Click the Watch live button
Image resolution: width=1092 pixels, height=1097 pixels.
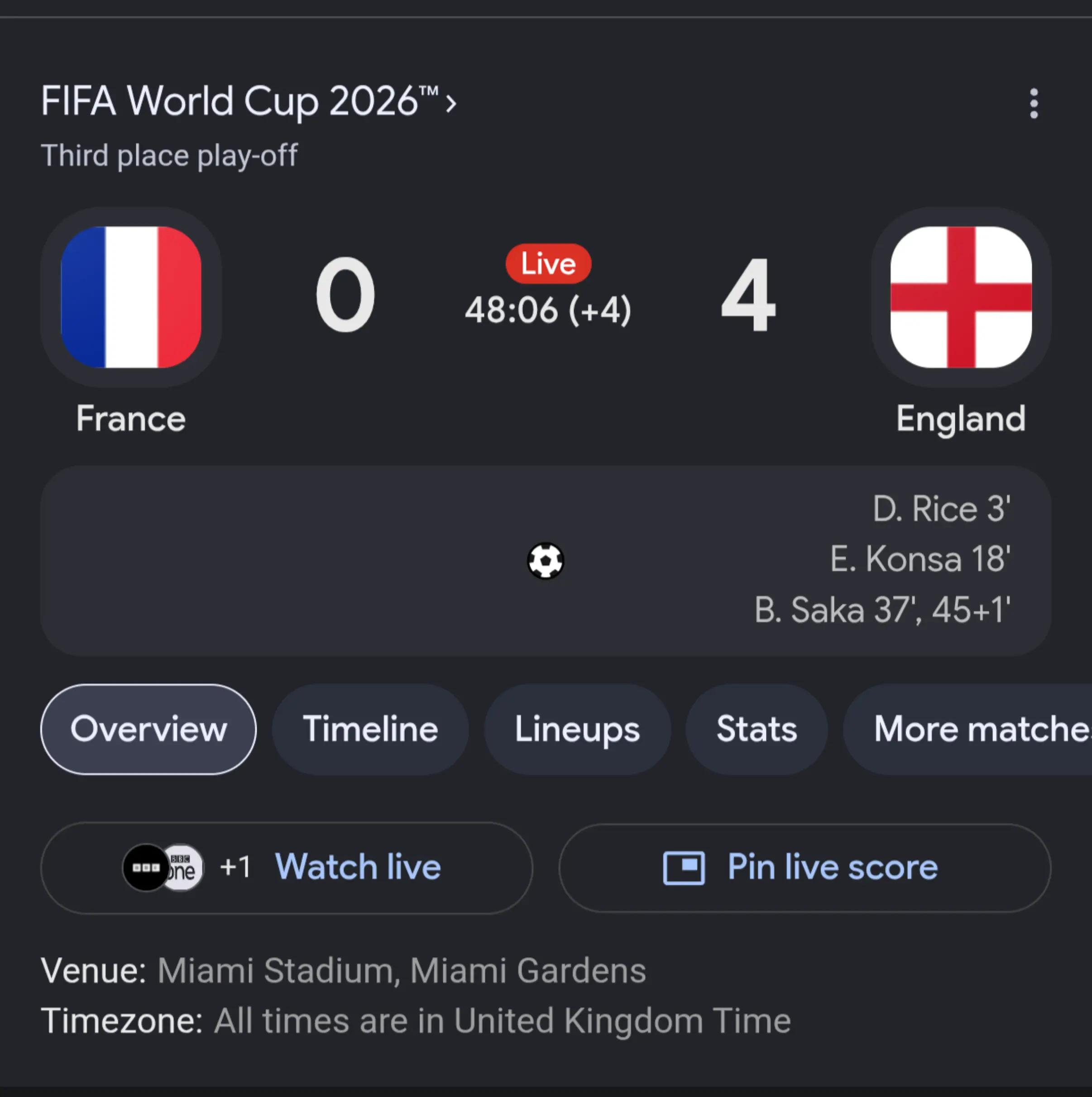coord(286,868)
